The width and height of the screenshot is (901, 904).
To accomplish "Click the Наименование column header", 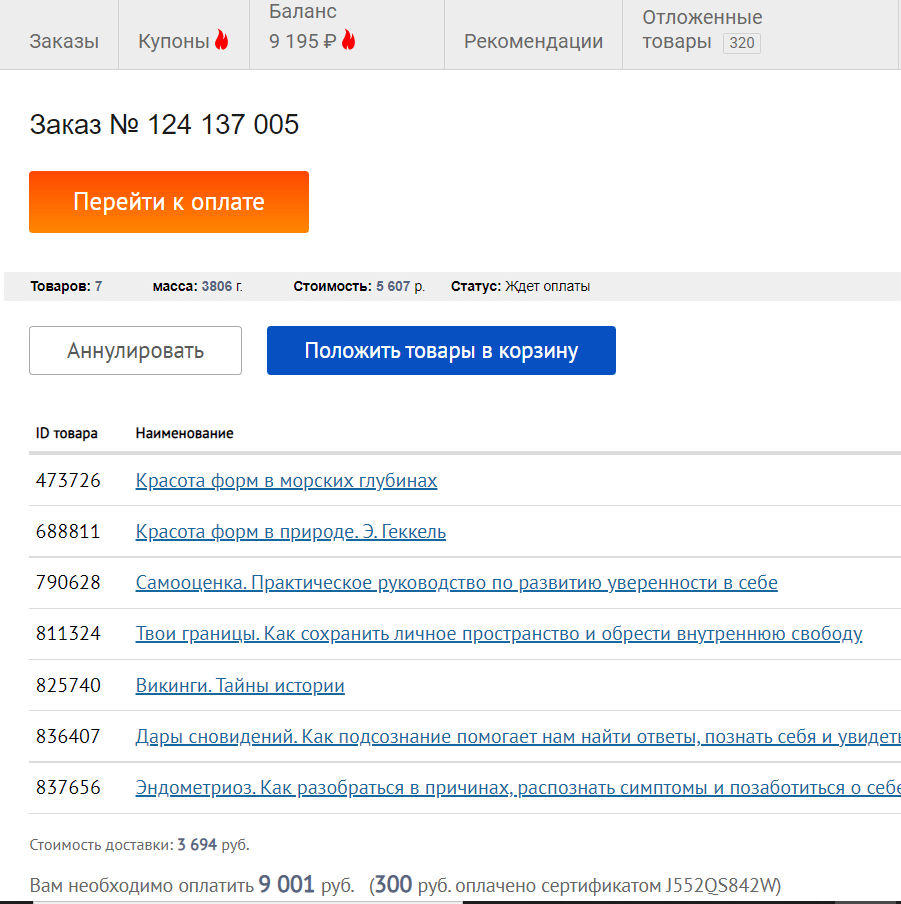I will point(184,433).
